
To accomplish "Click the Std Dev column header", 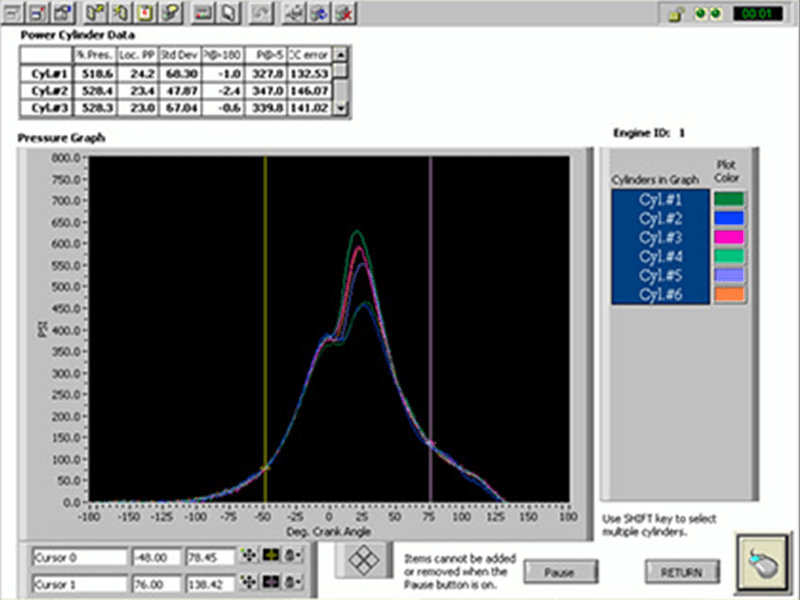I will tap(180, 55).
